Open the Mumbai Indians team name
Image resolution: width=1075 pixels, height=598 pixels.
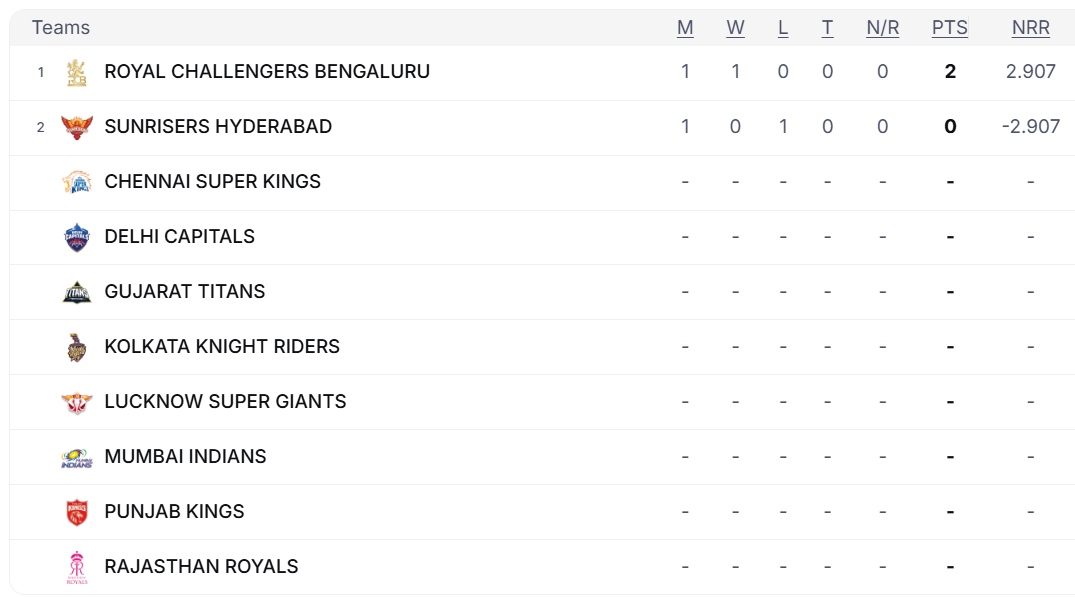185,457
